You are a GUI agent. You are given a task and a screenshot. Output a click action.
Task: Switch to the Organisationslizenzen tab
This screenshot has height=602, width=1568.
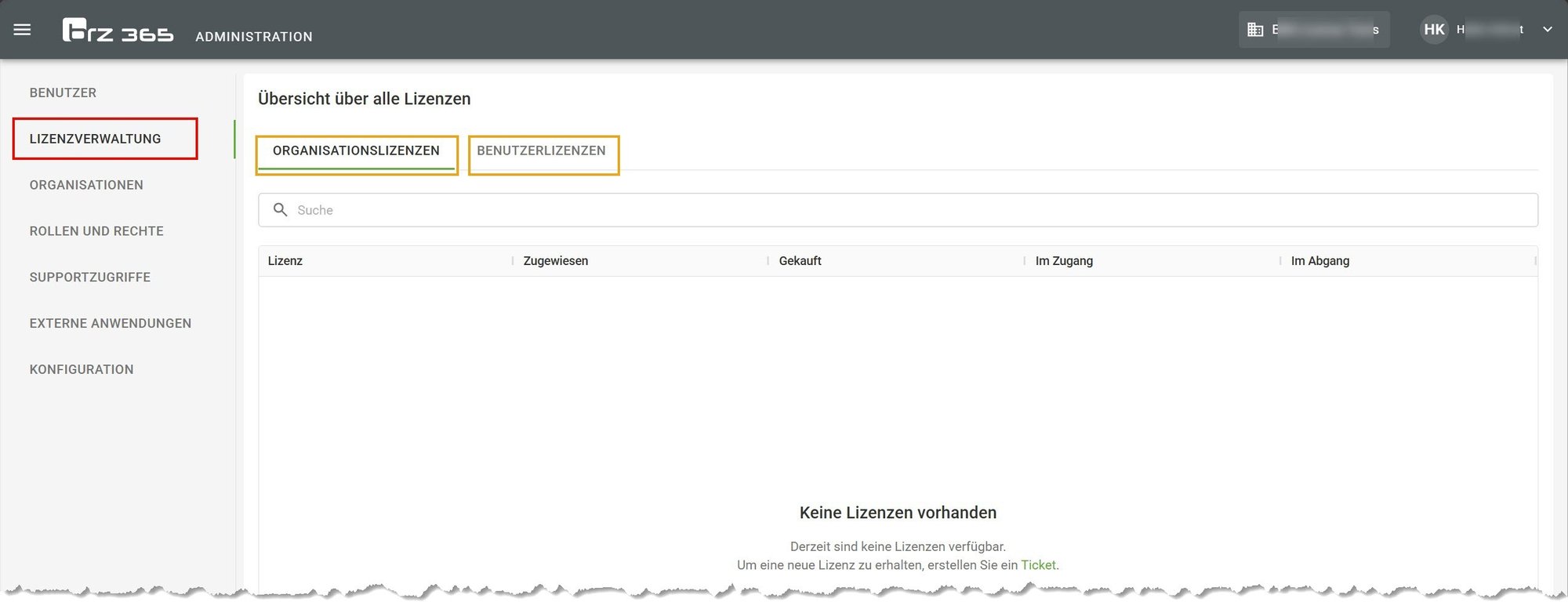[x=356, y=150]
